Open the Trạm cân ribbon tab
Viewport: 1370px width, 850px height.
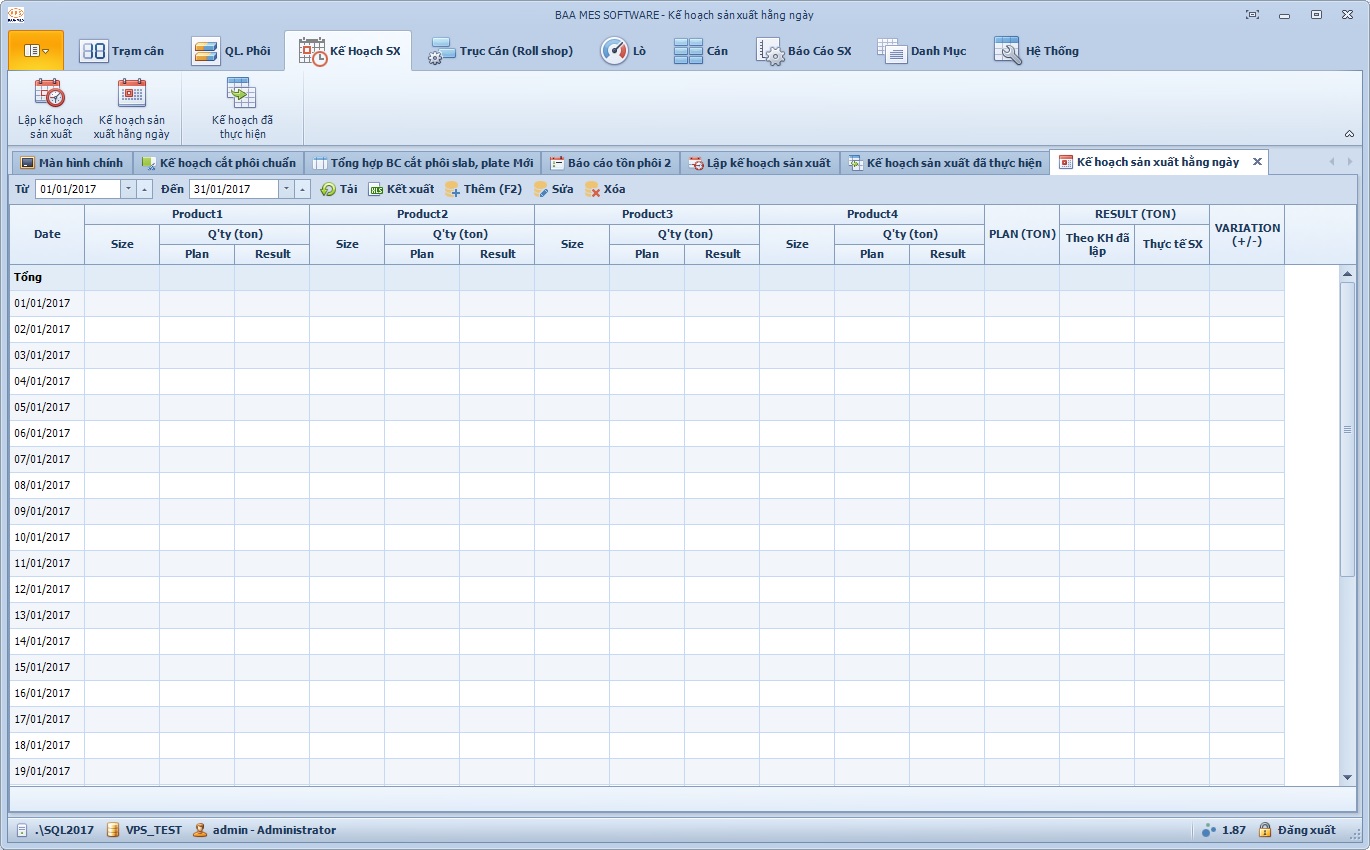click(x=122, y=51)
